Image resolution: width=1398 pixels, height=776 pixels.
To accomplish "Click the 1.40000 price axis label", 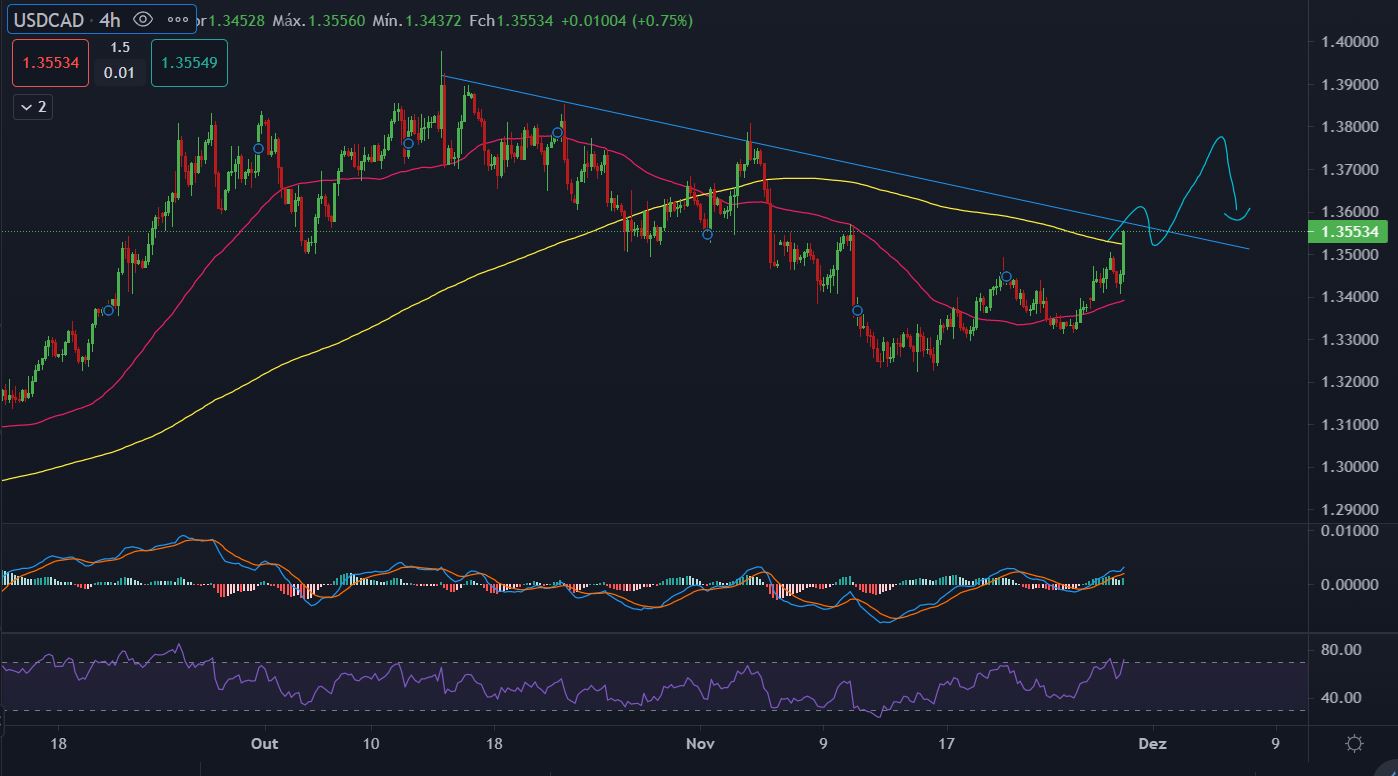I will 1350,42.
